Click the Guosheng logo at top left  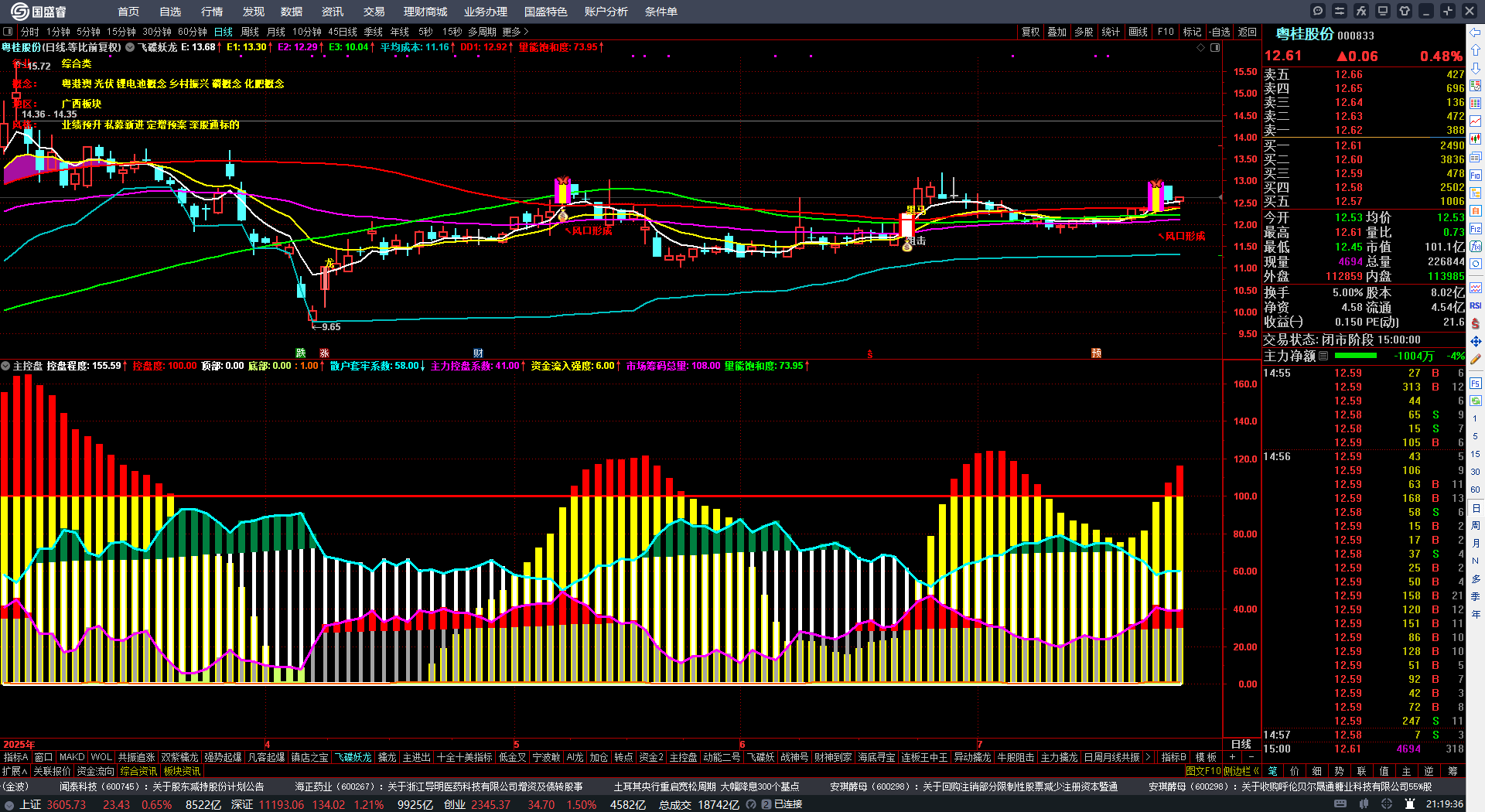point(39,11)
